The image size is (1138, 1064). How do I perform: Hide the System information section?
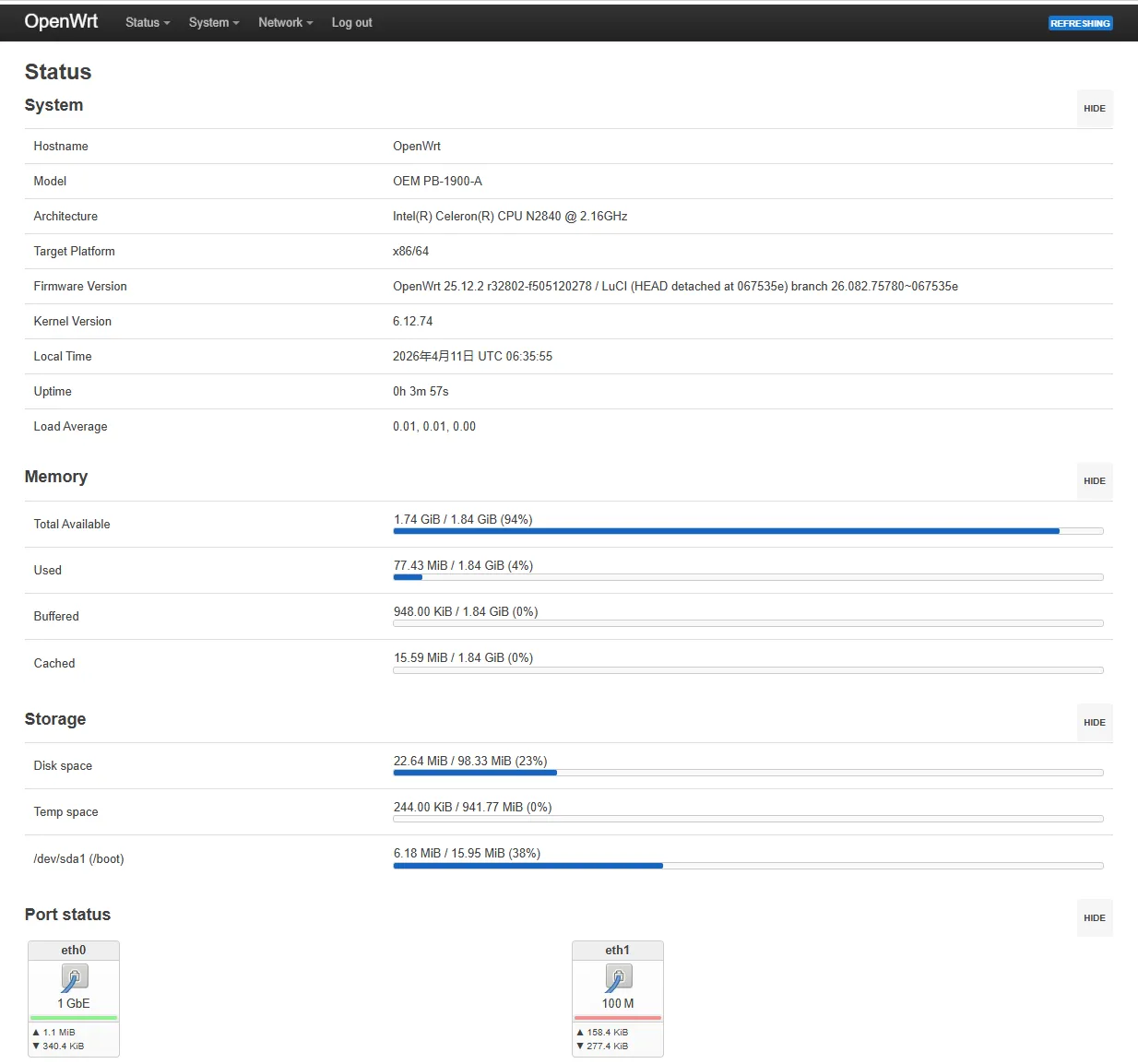point(1094,108)
